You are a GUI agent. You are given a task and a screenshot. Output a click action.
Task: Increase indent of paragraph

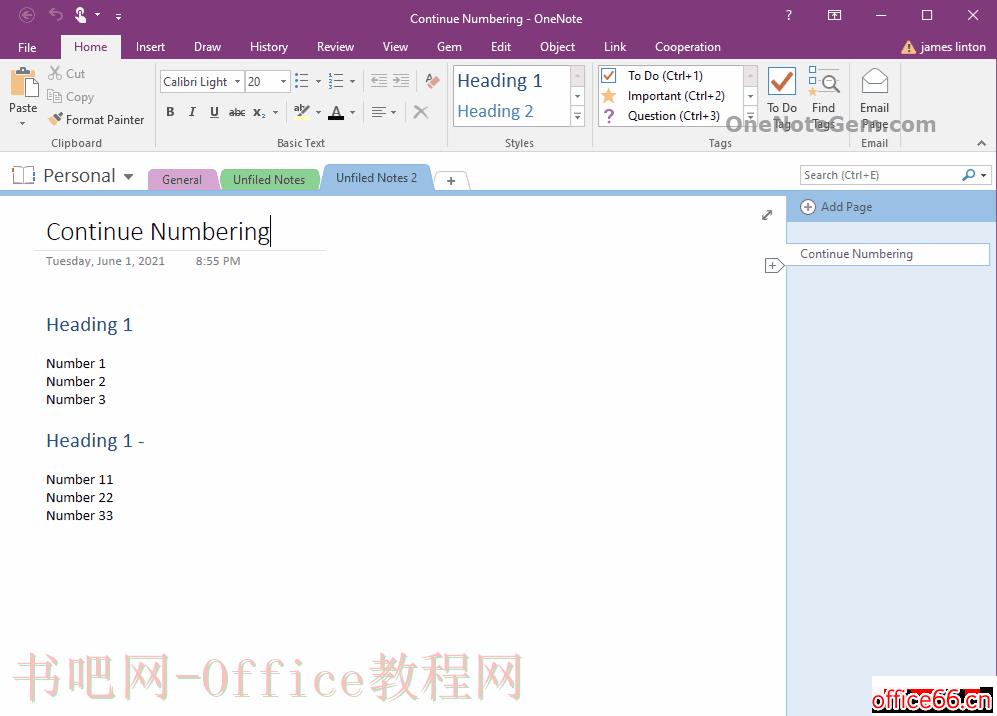tap(401, 80)
